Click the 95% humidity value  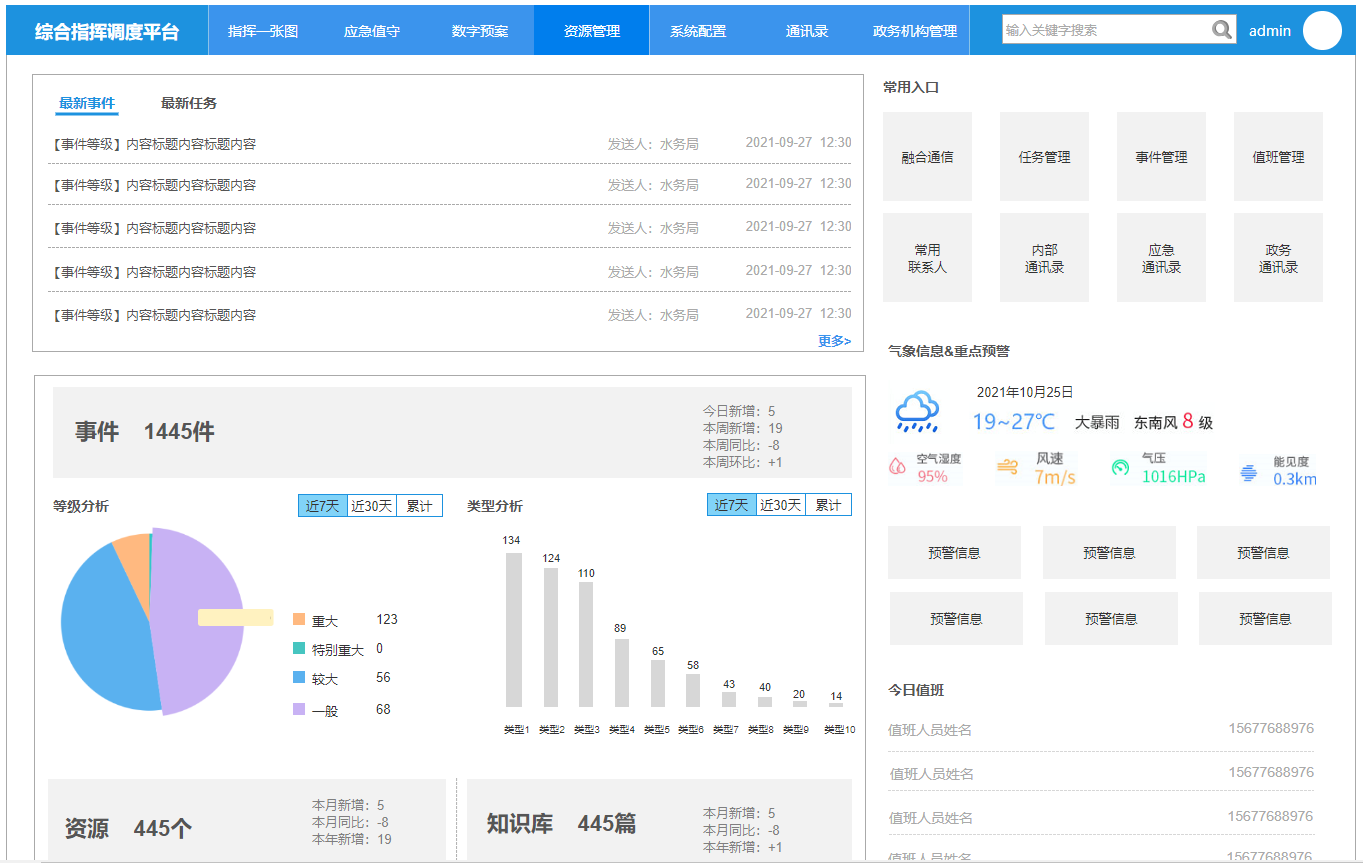point(932,477)
